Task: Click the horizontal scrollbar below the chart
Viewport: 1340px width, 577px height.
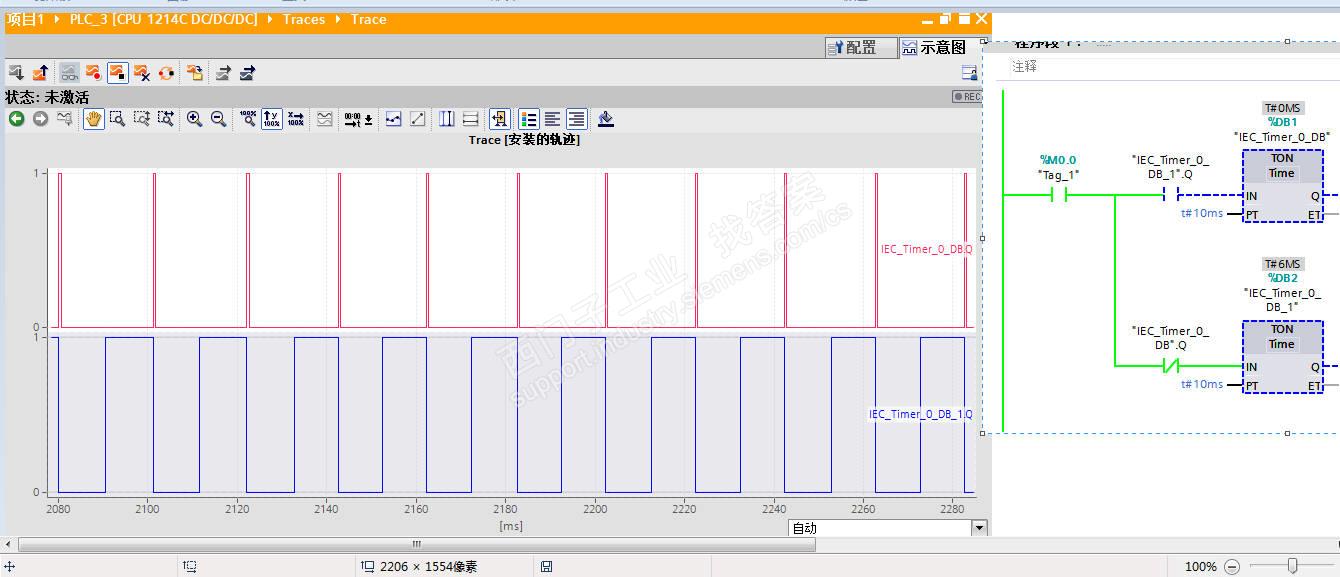Action: tap(417, 545)
